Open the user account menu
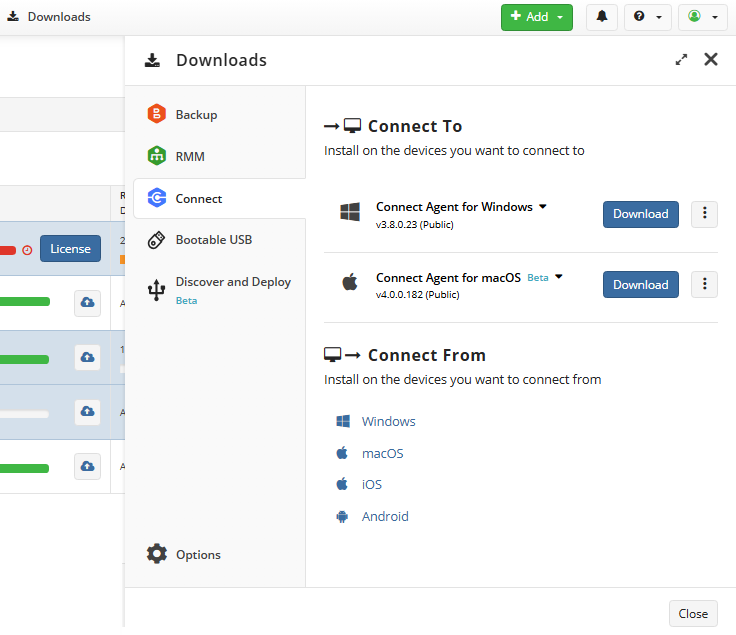The height and width of the screenshot is (635, 736). 702,17
